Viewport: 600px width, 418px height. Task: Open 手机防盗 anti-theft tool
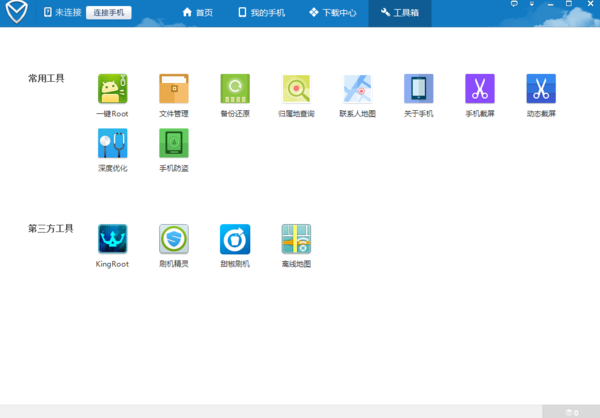[174, 144]
